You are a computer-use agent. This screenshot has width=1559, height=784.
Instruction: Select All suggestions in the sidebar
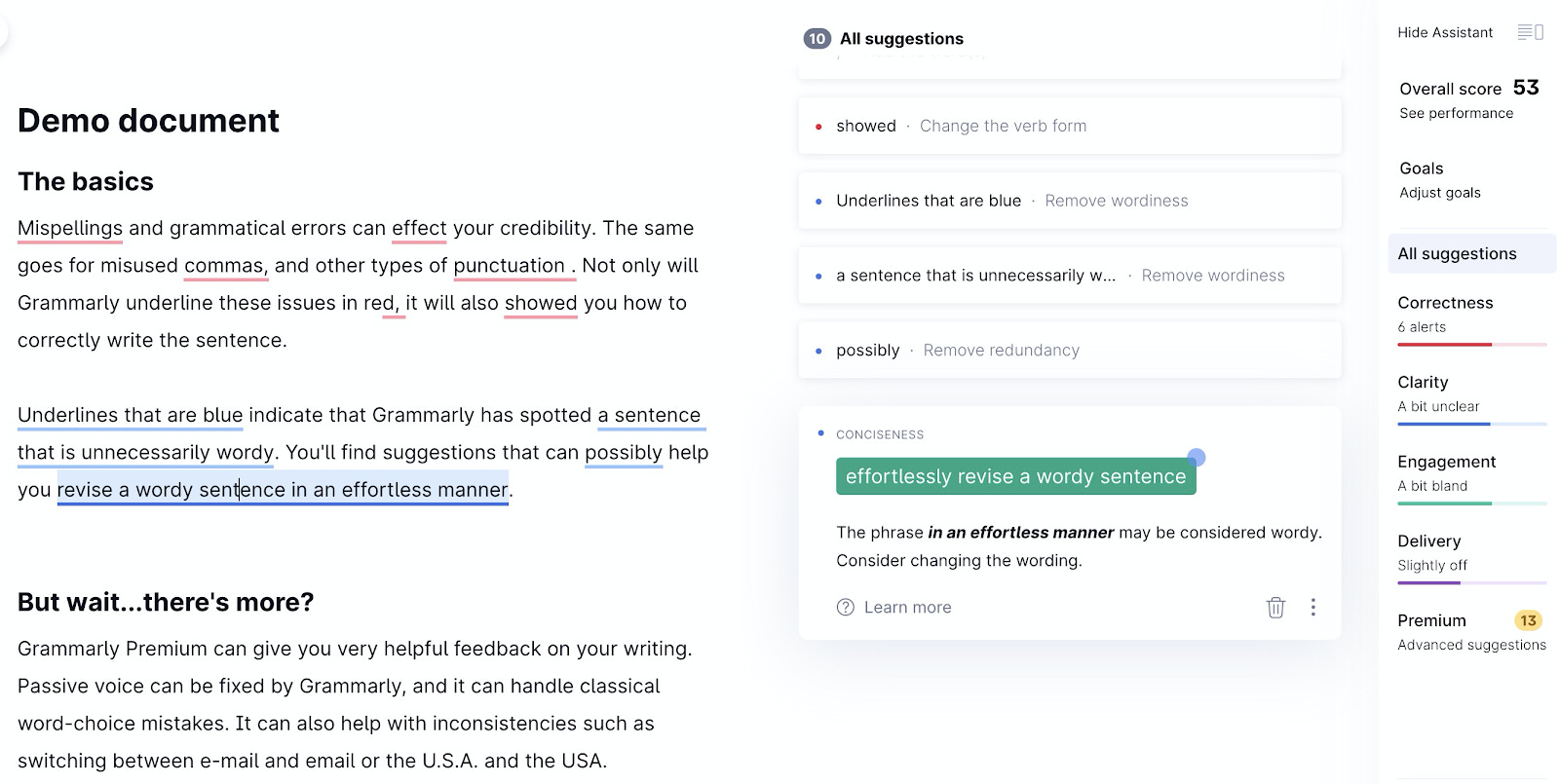tap(1458, 253)
